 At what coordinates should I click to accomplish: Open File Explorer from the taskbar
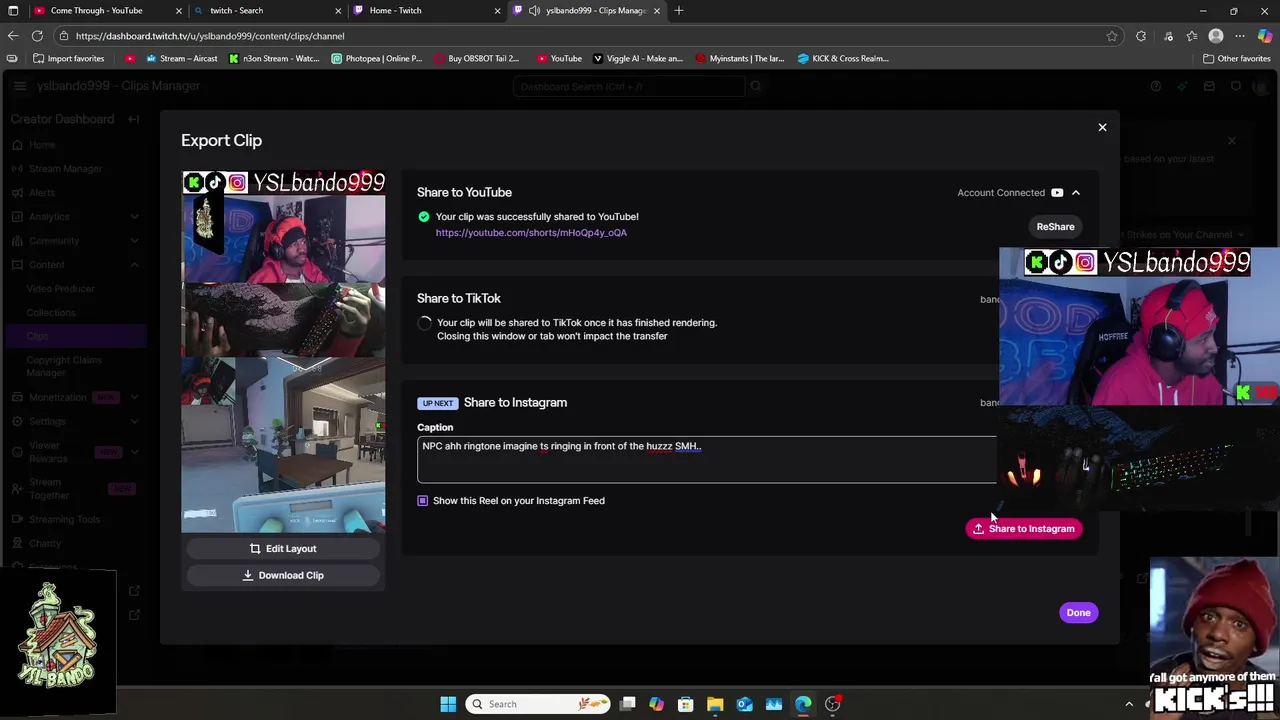(x=715, y=704)
